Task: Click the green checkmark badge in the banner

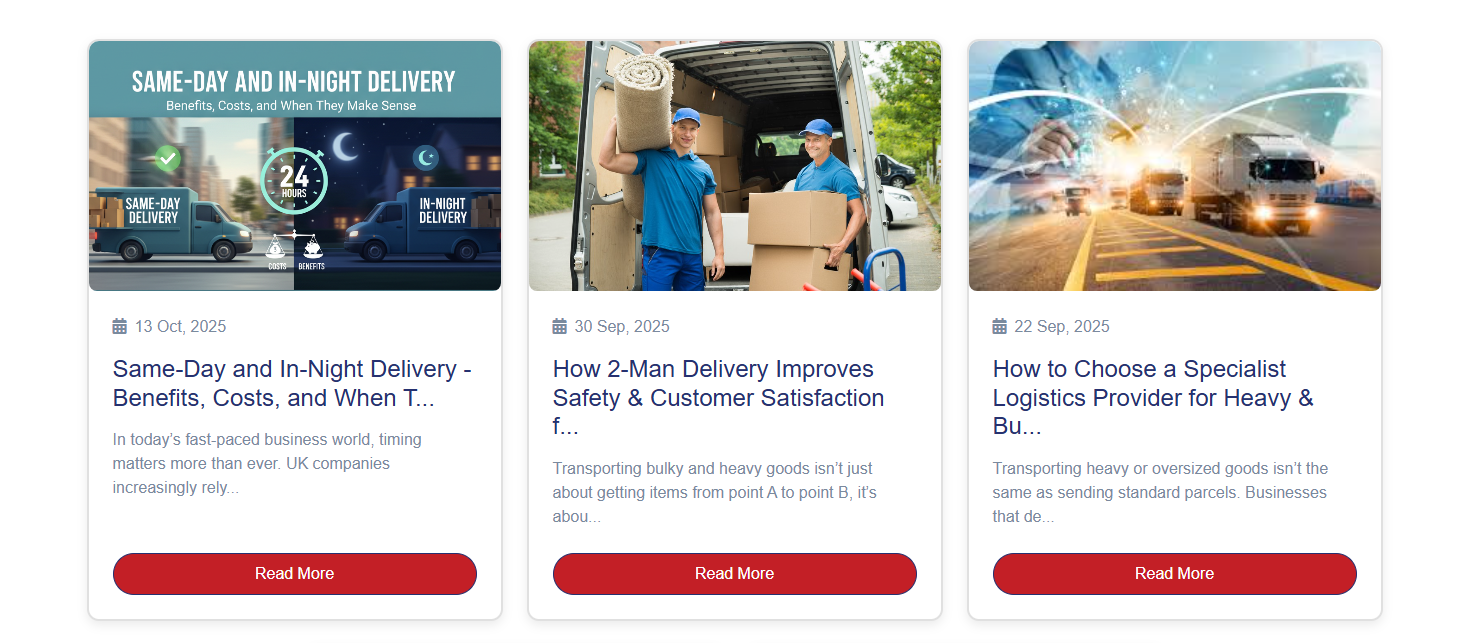Action: (168, 158)
